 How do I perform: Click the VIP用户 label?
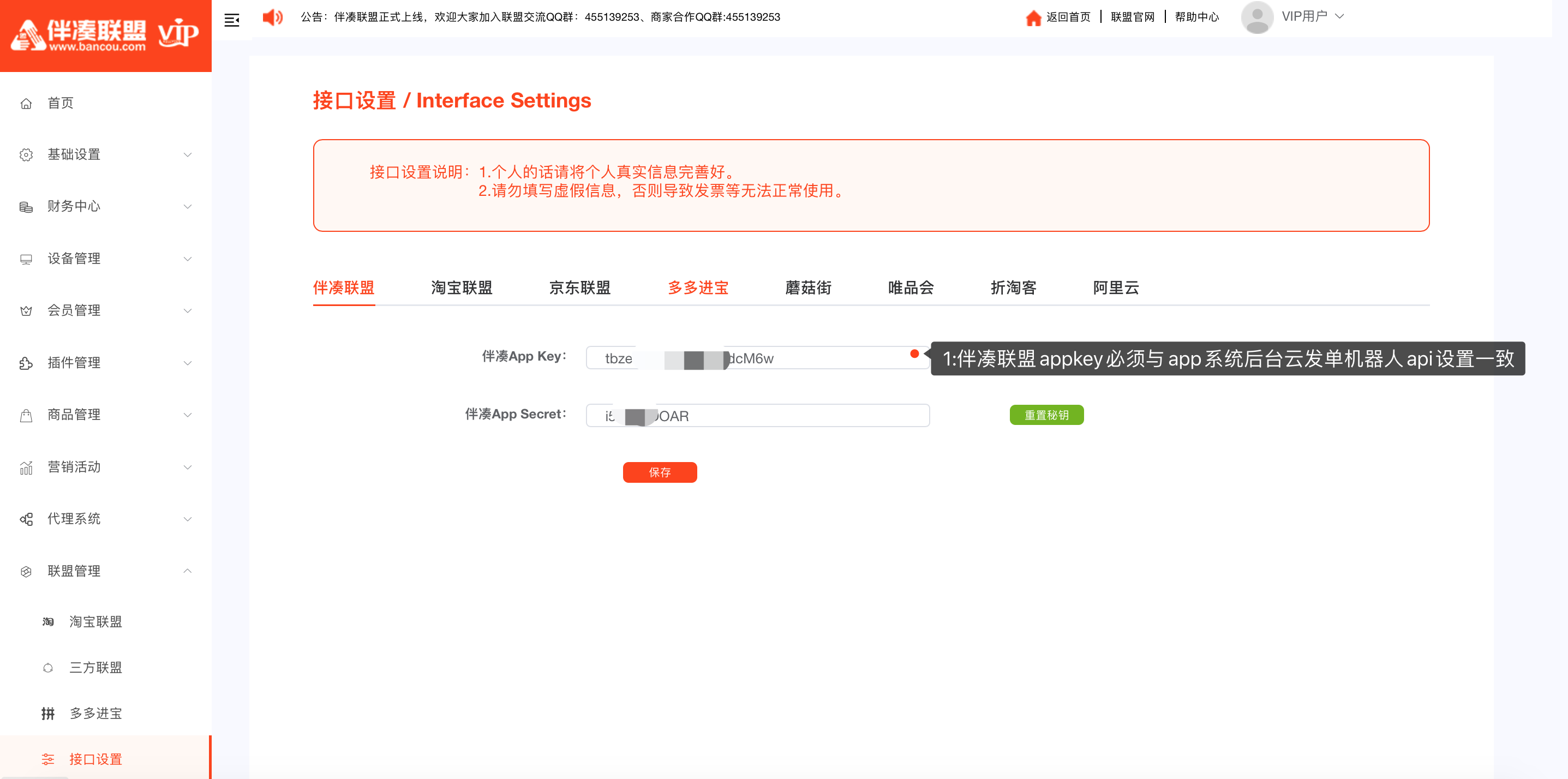1304,16
